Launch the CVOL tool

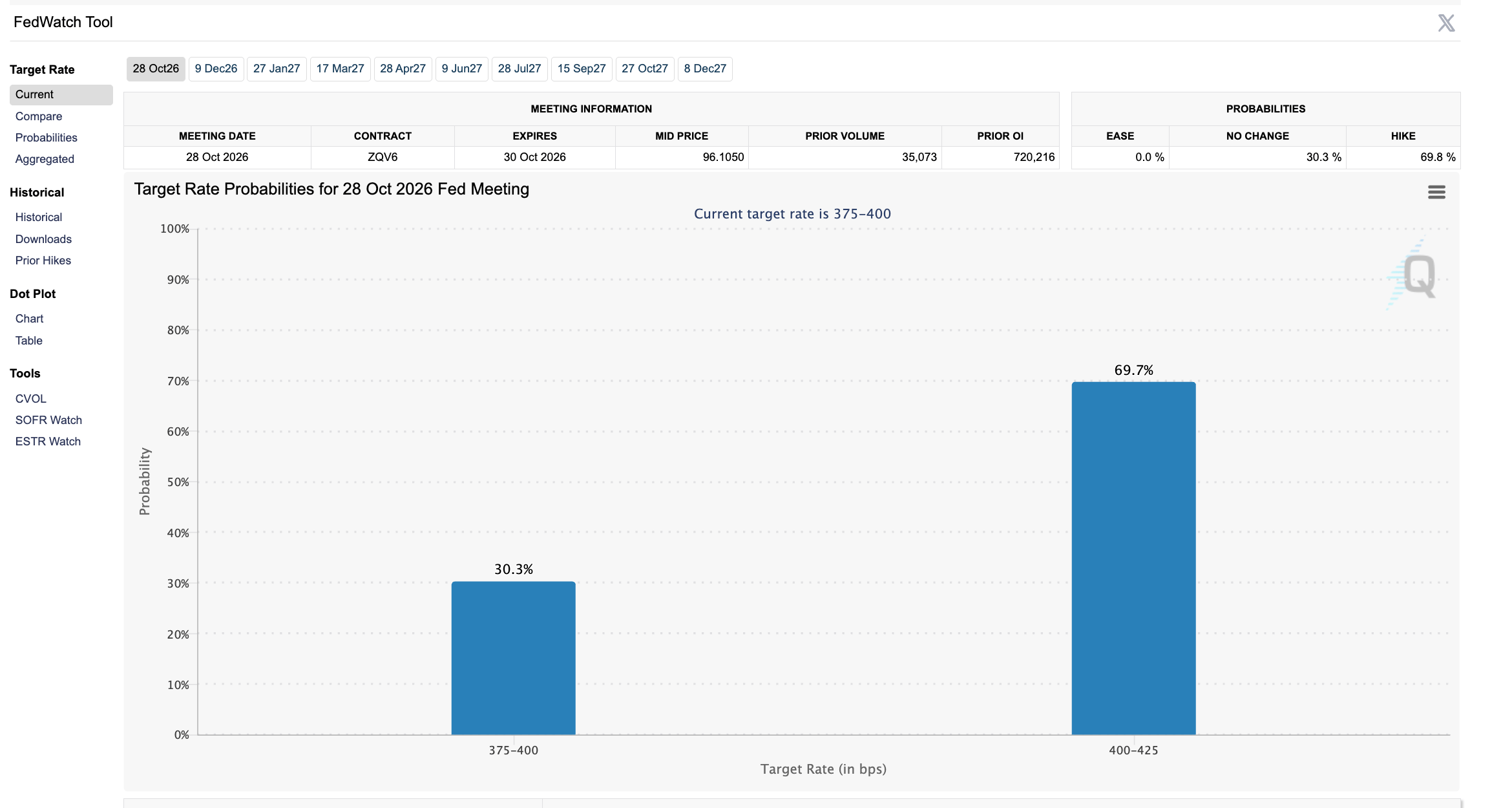pyautogui.click(x=30, y=399)
